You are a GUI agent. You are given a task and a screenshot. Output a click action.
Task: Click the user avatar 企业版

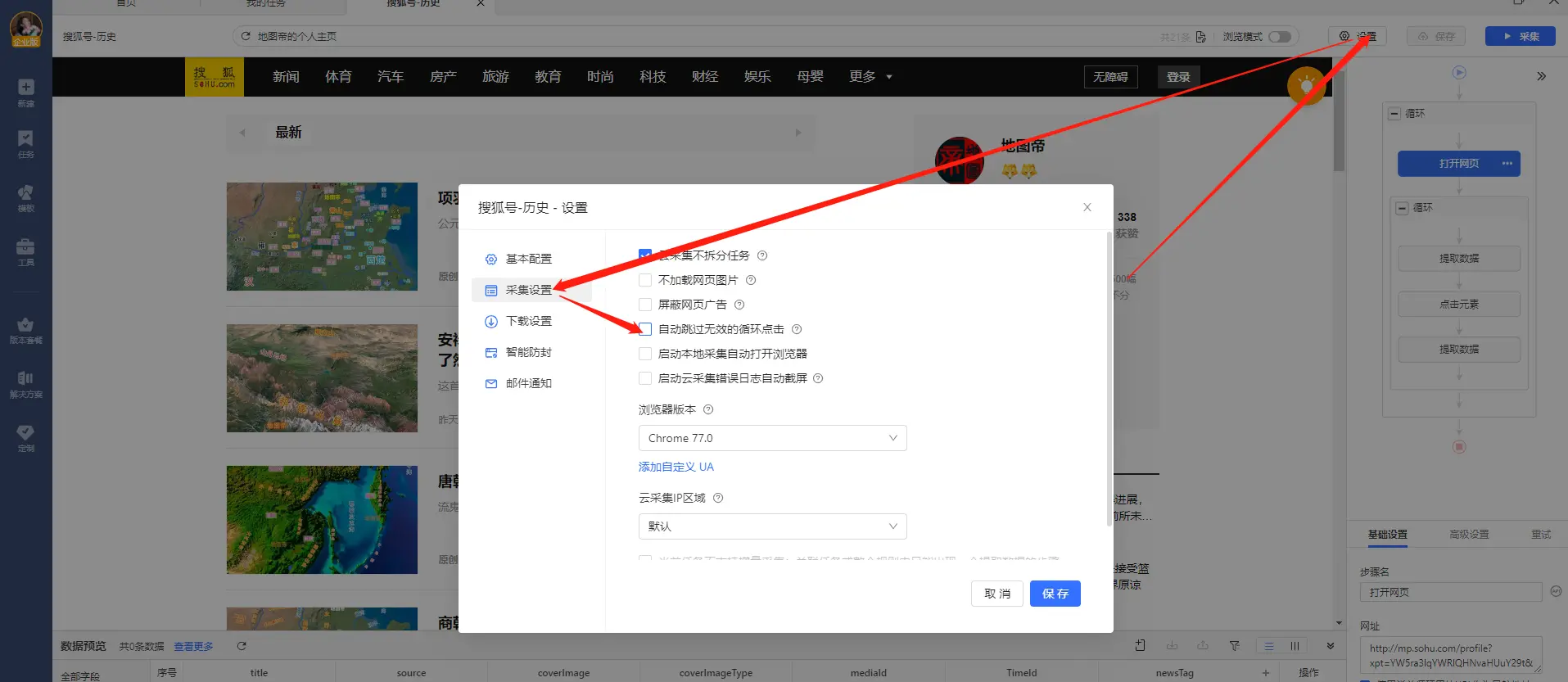tap(26, 29)
